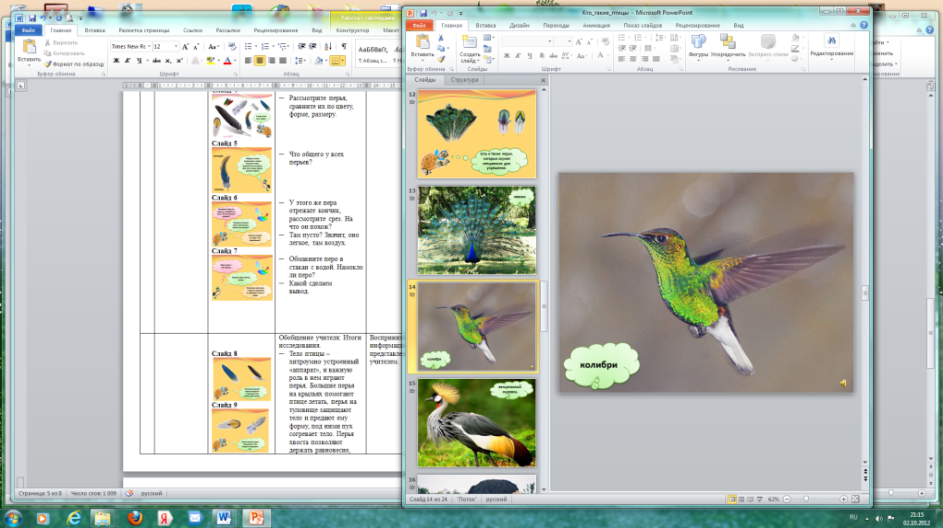Click Clear Formatting icon in Word
943x528 pixels.
232,46
